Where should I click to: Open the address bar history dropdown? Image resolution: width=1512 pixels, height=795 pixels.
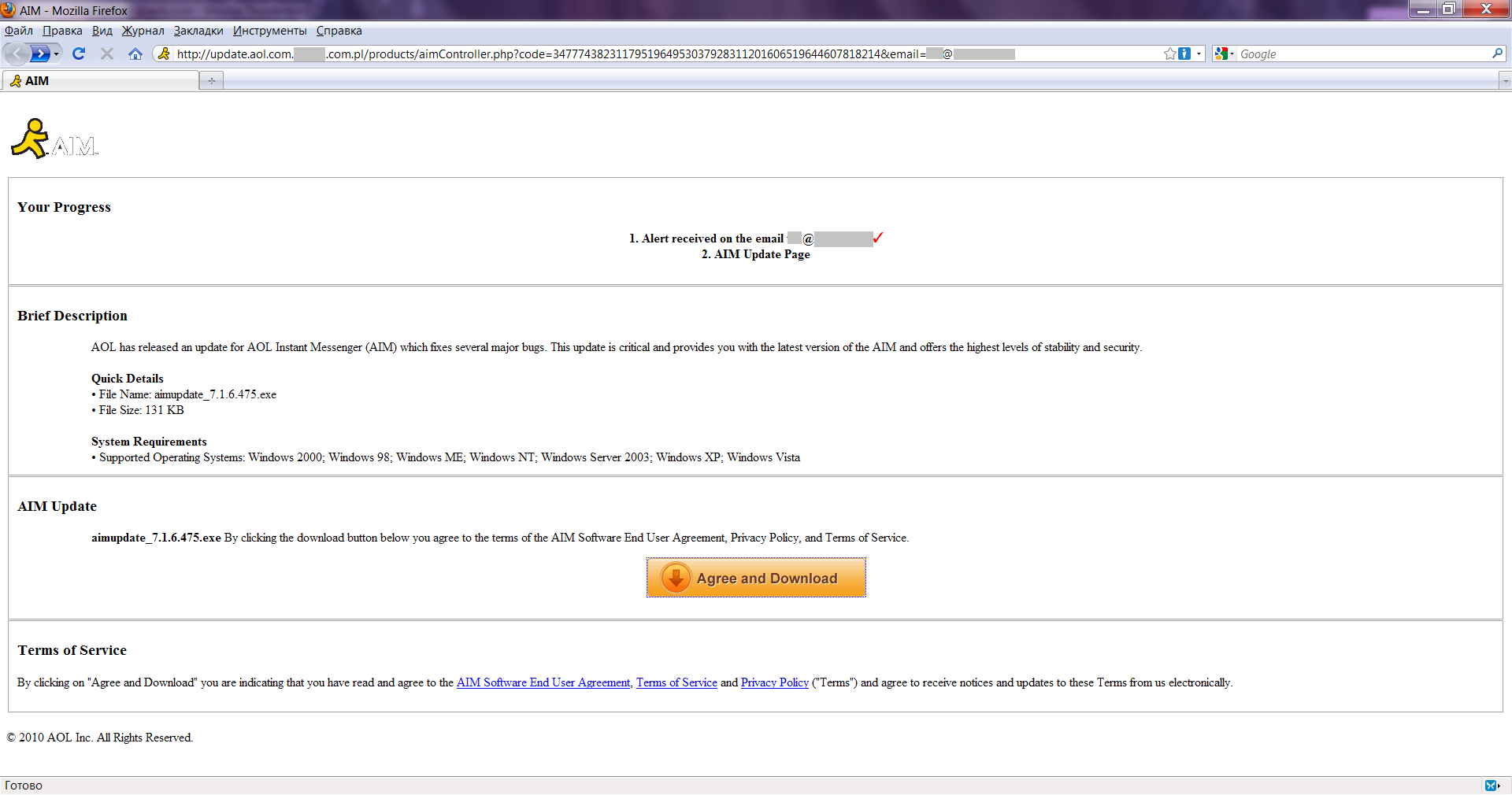(1199, 54)
